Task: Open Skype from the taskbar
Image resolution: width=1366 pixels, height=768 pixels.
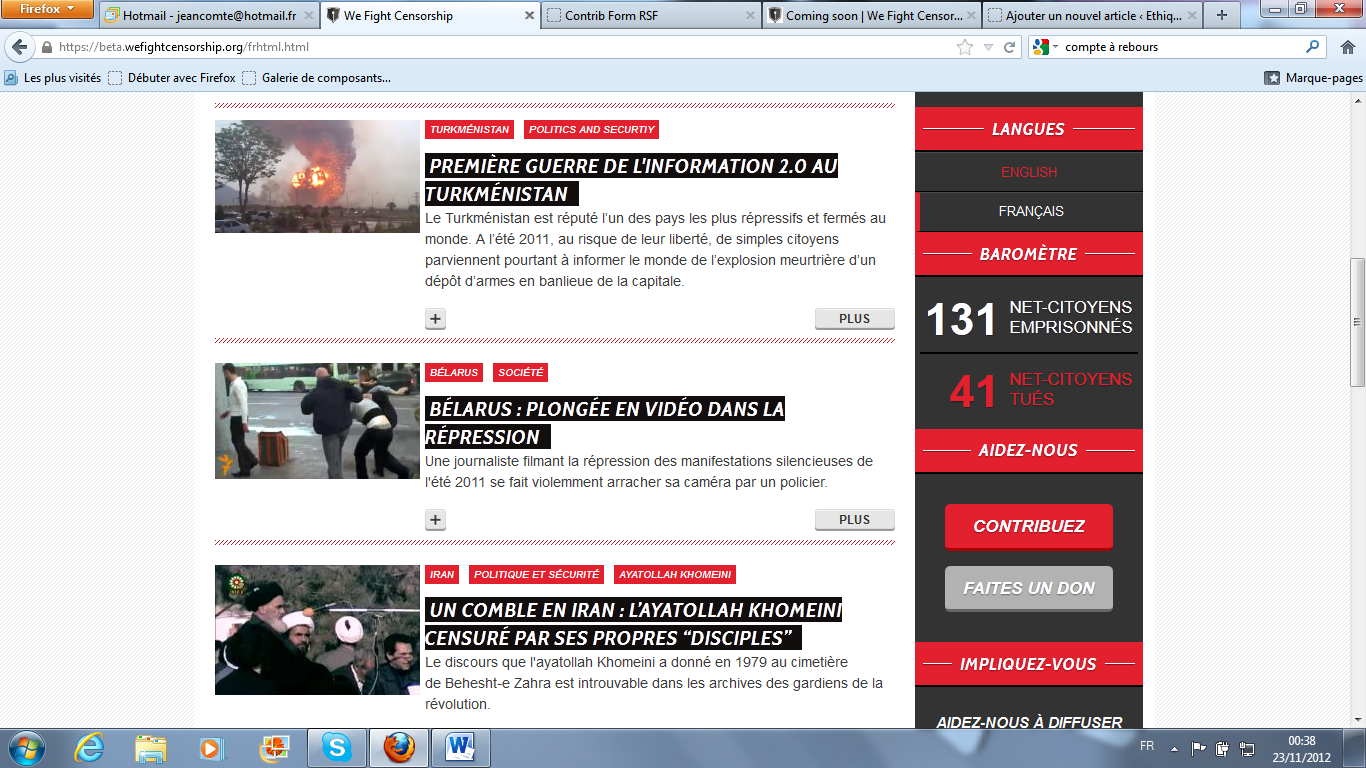Action: 336,747
